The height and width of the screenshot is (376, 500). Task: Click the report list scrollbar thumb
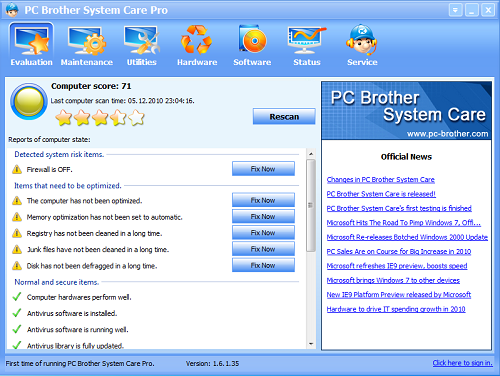click(311, 205)
